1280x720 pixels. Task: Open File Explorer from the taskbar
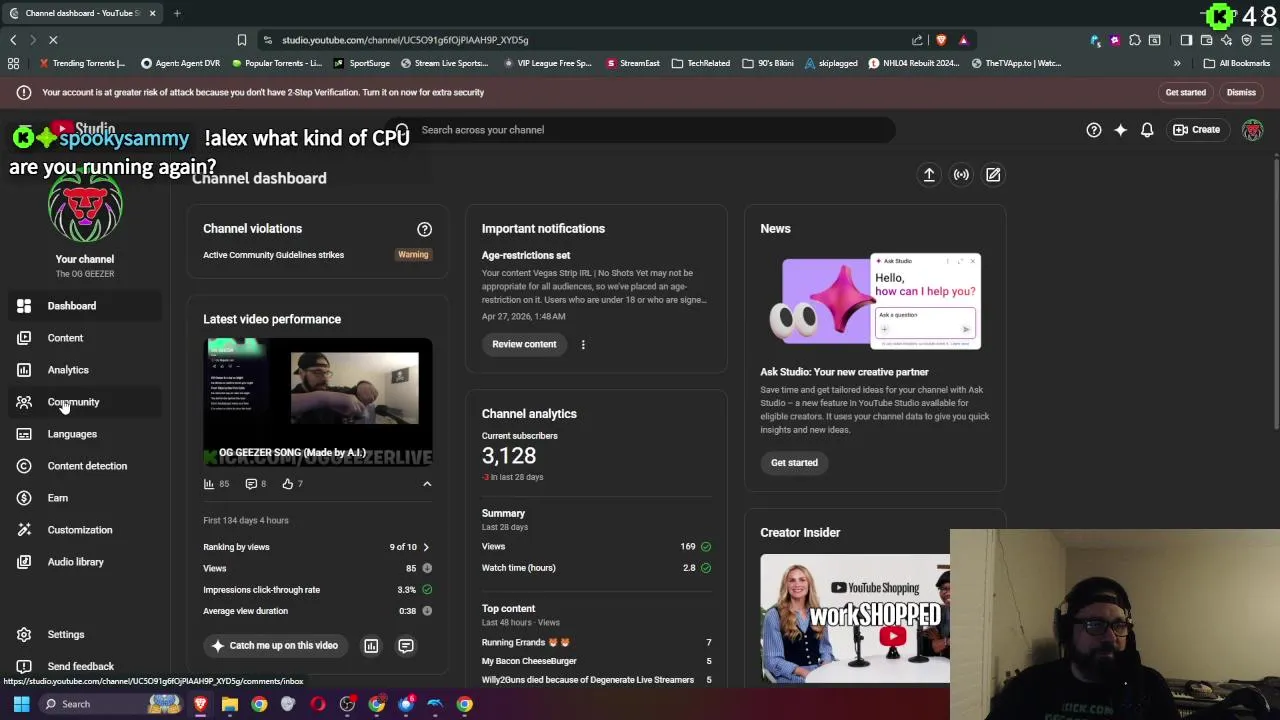230,704
